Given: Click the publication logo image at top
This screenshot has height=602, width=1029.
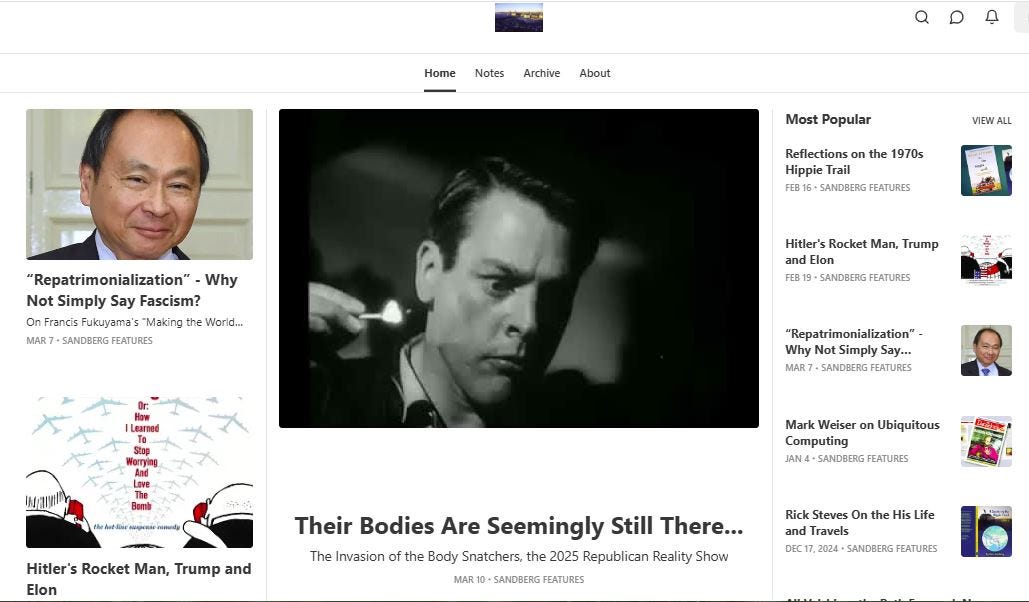Looking at the screenshot, I should [x=518, y=17].
